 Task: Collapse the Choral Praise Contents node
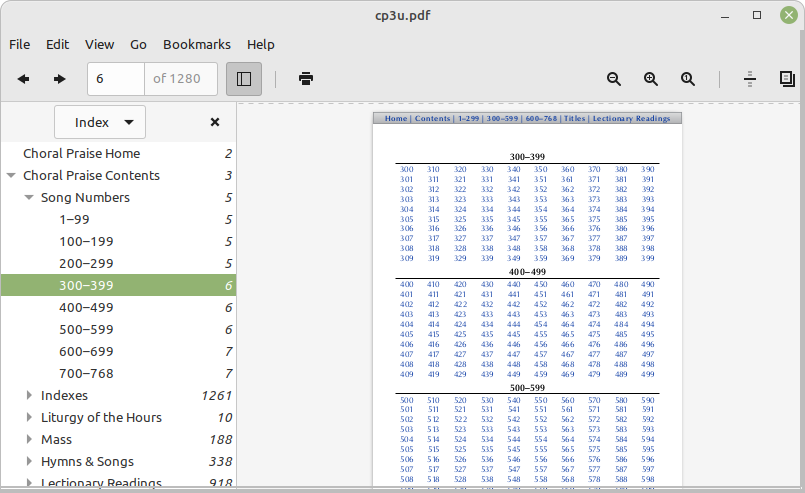pyautogui.click(x=11, y=176)
